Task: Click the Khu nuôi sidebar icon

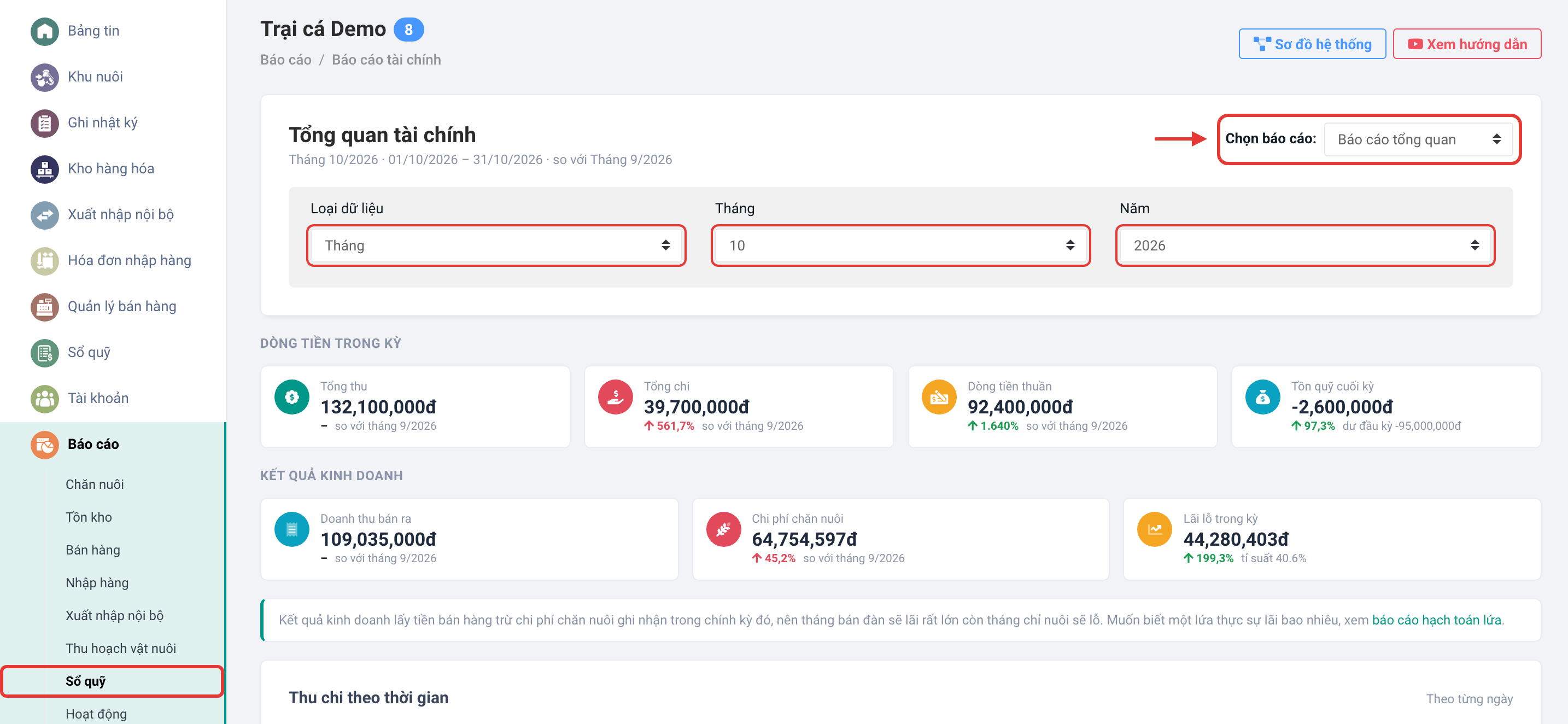Action: click(44, 77)
